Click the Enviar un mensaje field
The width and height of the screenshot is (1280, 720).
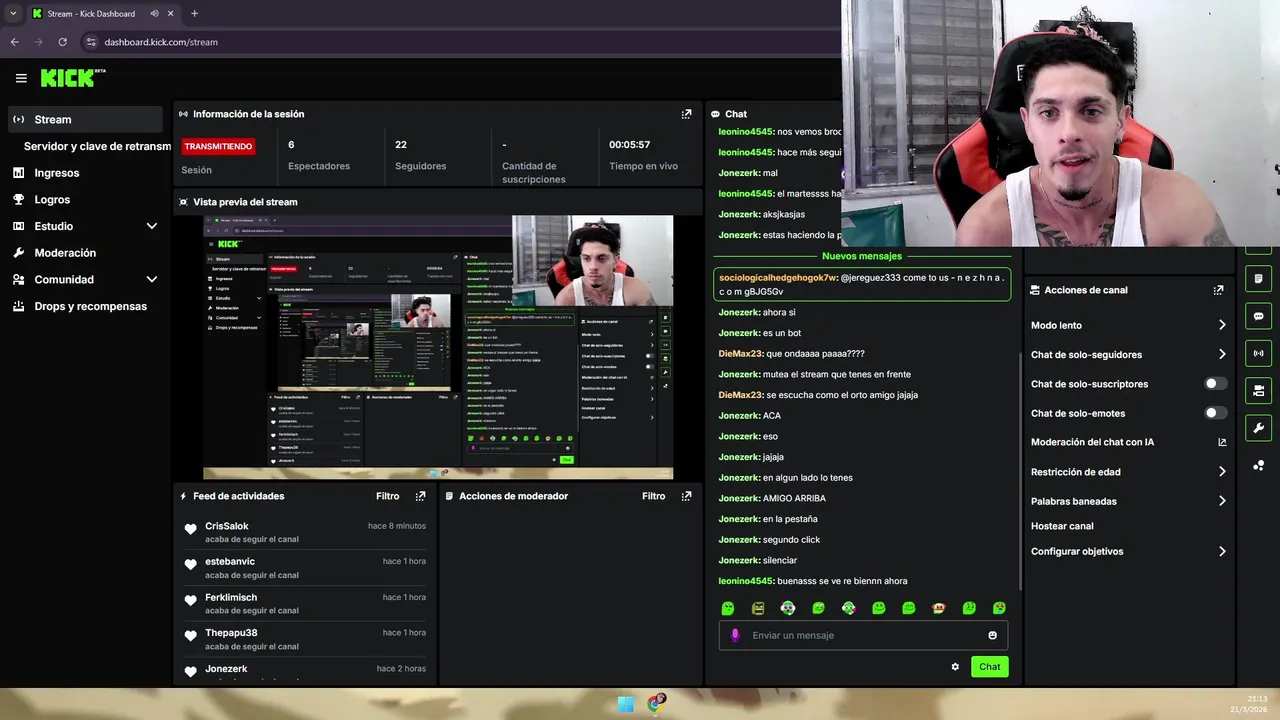tap(863, 635)
